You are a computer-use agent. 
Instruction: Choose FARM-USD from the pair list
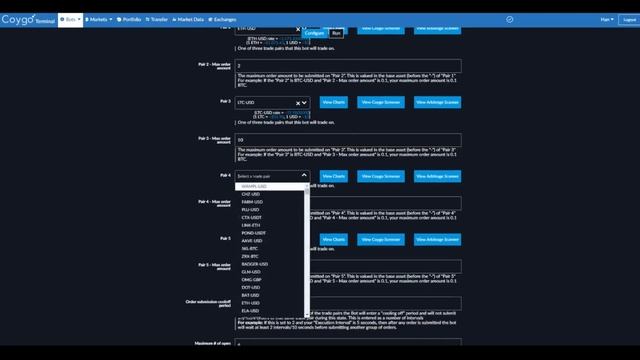(270, 202)
